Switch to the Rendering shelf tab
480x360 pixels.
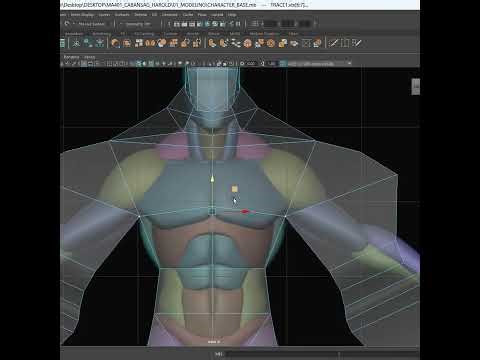101,34
